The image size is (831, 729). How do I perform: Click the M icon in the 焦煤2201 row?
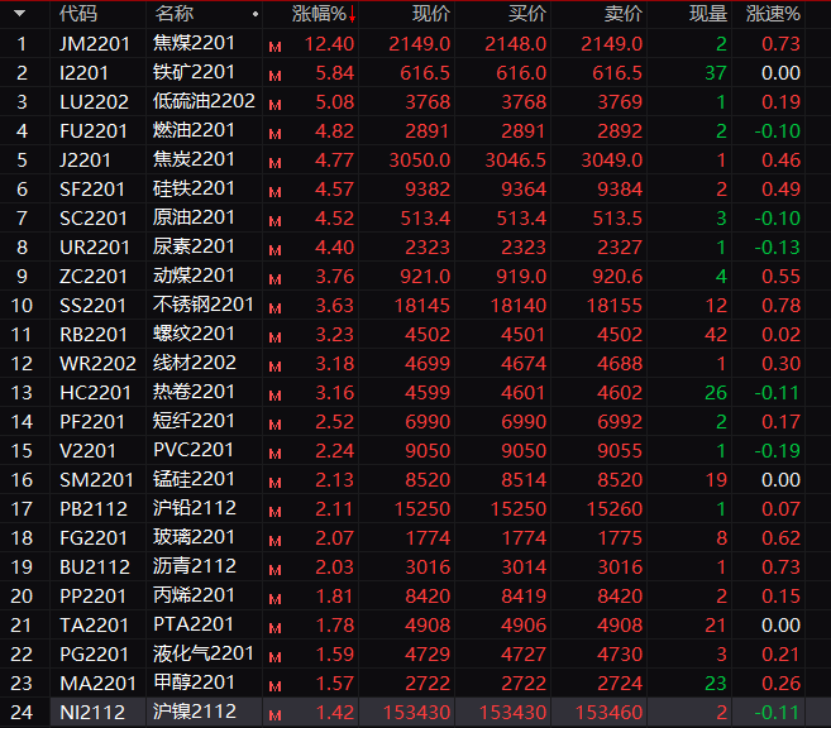275,46
